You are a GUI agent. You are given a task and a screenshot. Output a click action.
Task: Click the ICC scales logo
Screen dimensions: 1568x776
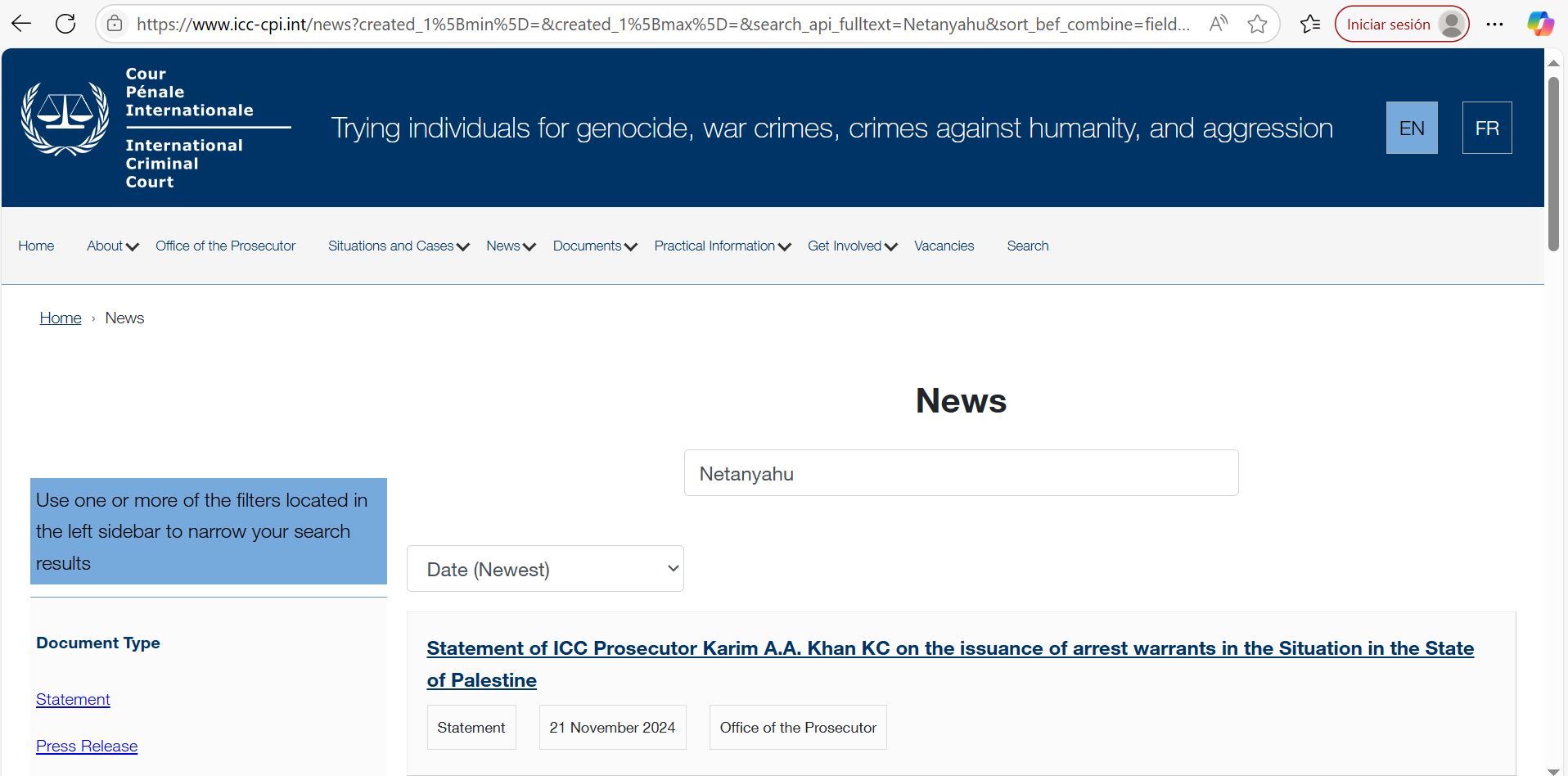(x=65, y=120)
